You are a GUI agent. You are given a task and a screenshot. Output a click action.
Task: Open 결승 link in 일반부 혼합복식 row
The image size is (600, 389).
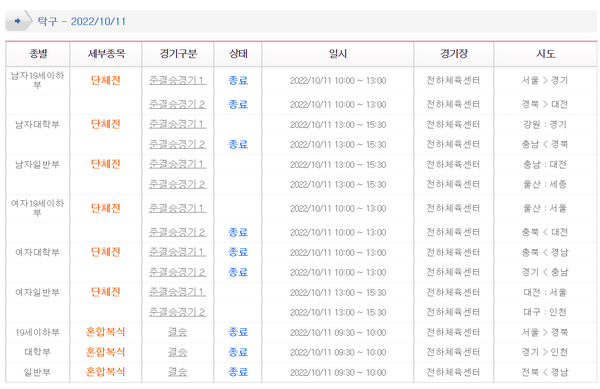[178, 372]
